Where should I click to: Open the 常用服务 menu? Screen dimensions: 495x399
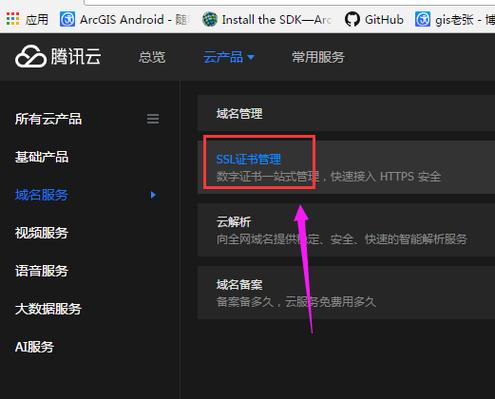tap(318, 57)
